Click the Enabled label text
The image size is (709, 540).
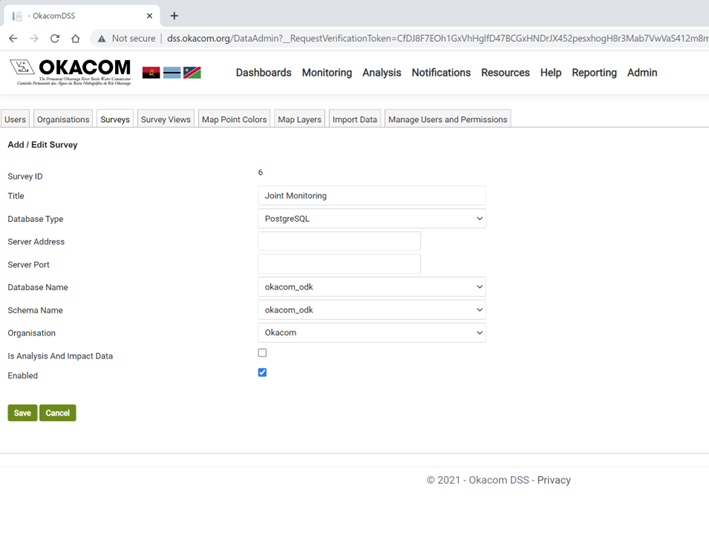23,375
